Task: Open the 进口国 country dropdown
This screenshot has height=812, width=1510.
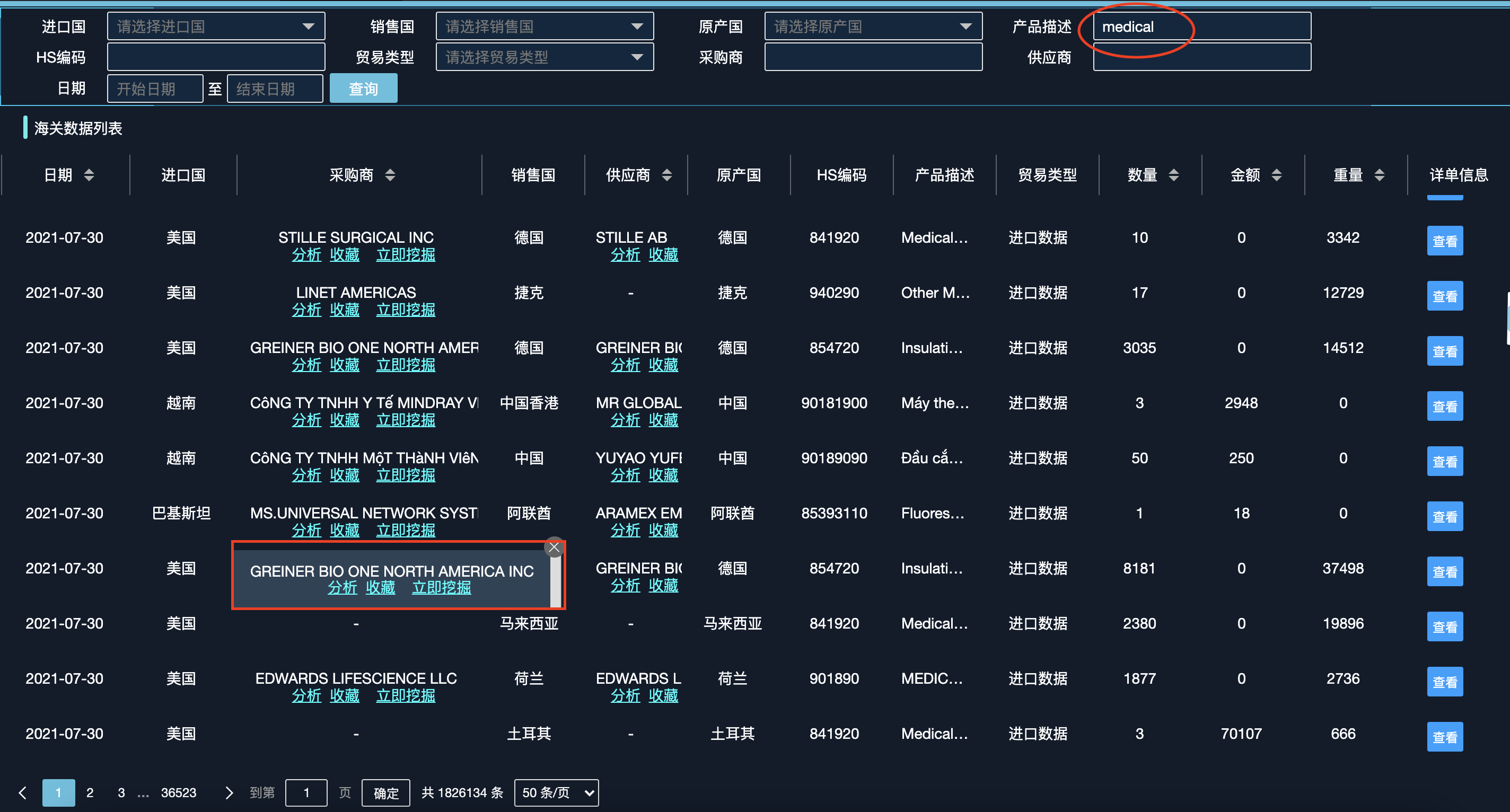Action: point(215,26)
